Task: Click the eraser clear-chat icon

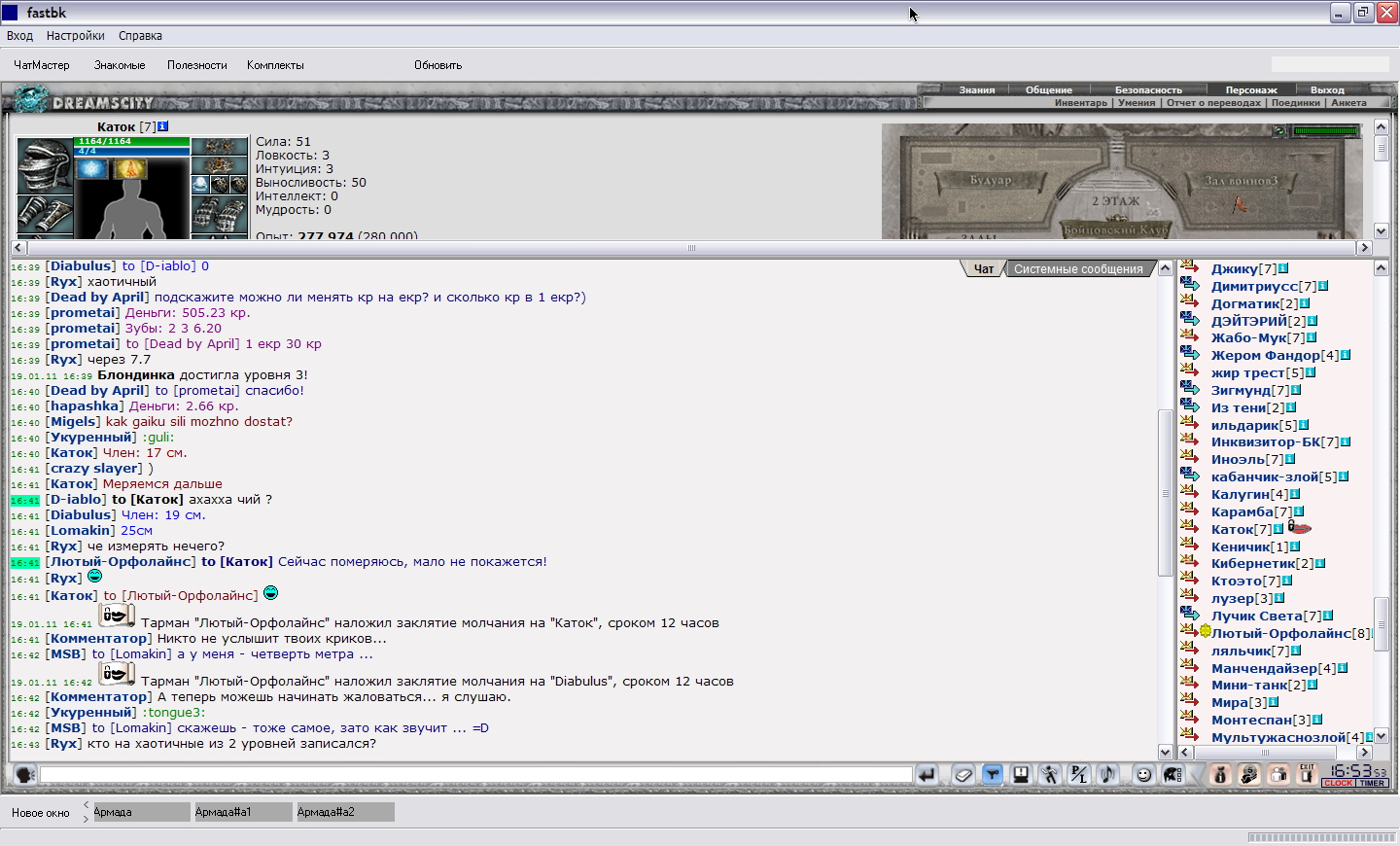Action: pos(962,775)
